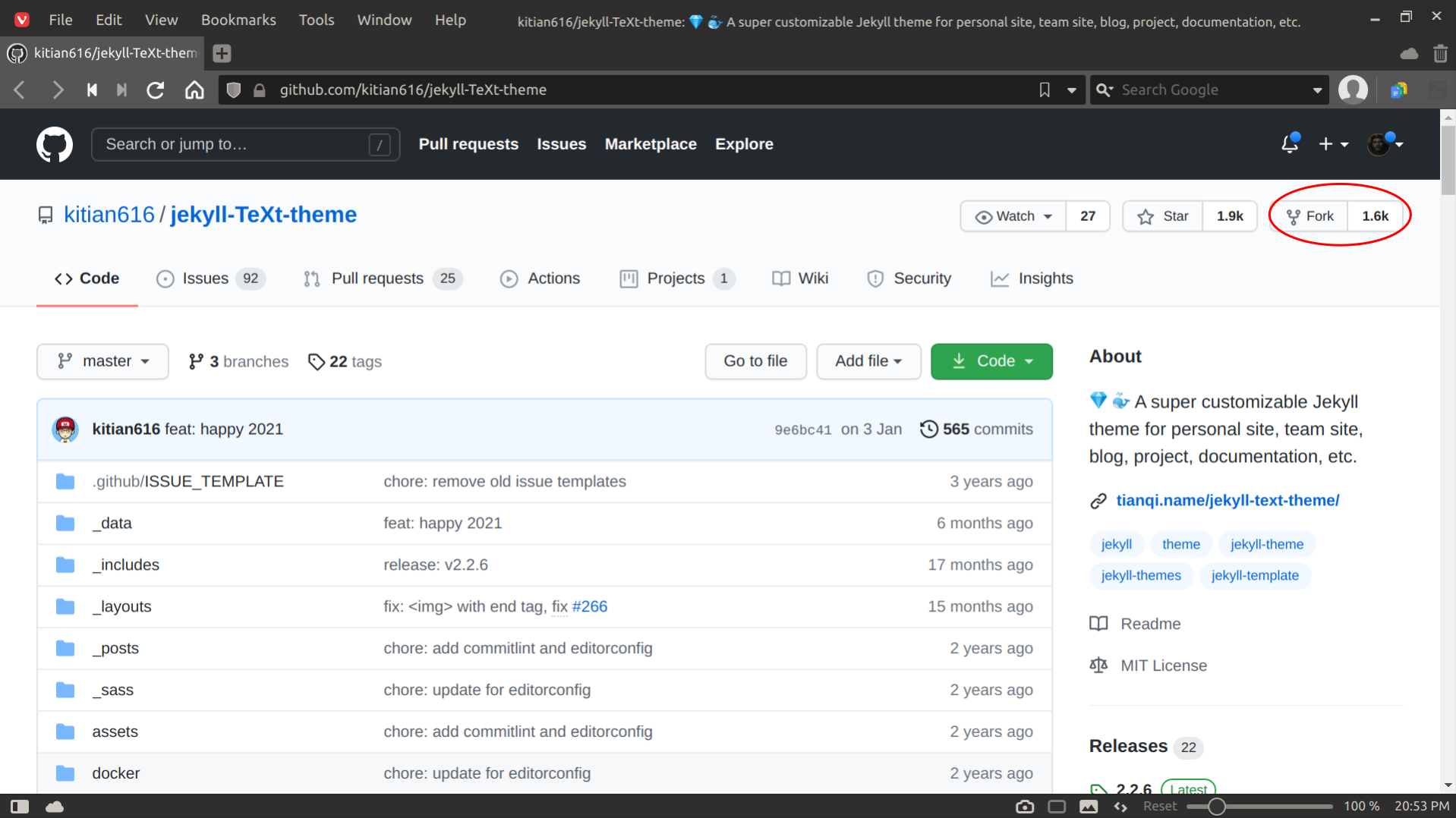Open the Watch dropdown
Image resolution: width=1456 pixels, height=818 pixels.
[x=1013, y=216]
